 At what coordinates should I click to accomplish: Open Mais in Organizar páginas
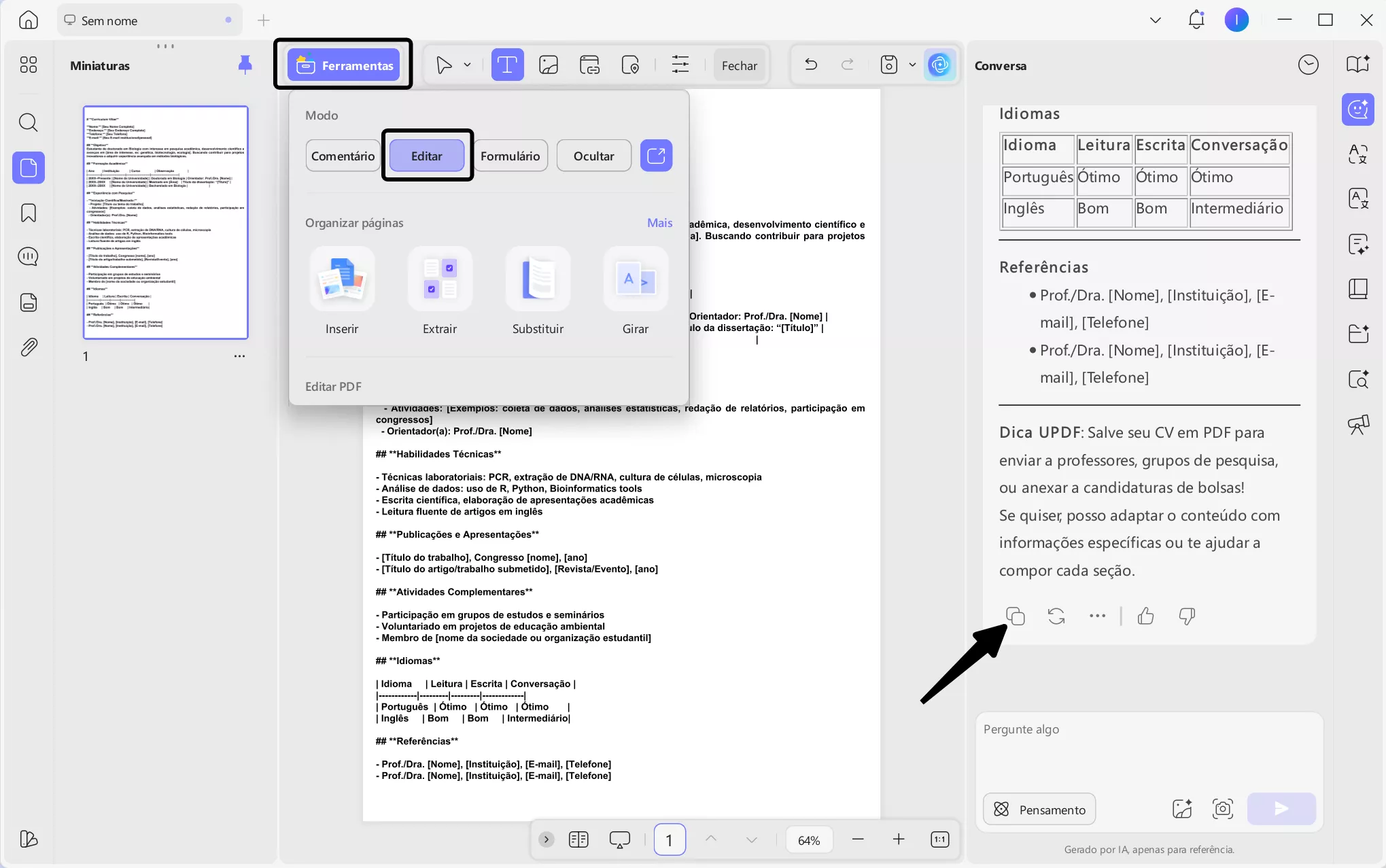coord(659,222)
